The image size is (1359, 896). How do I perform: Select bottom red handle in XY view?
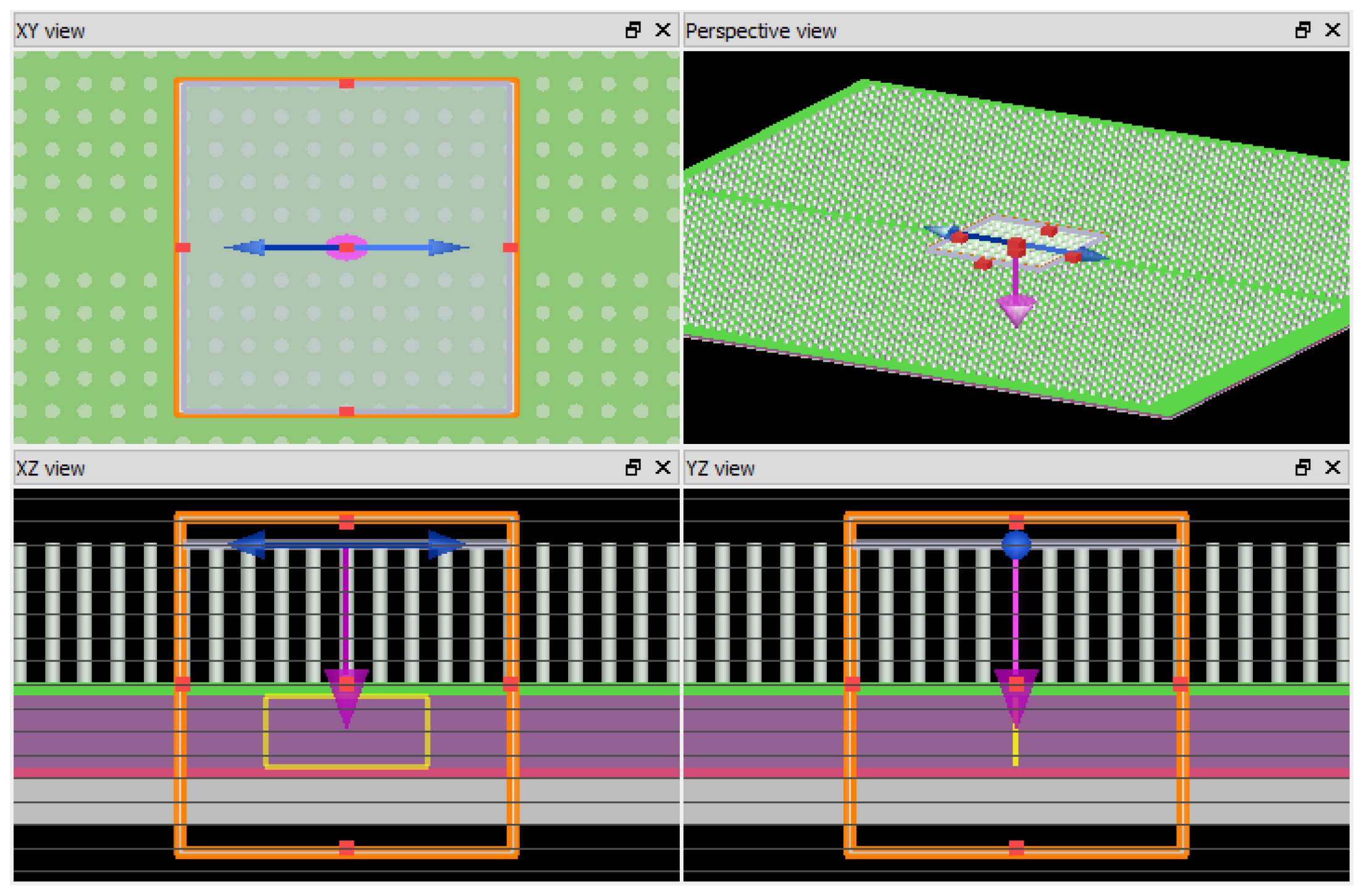coord(346,411)
